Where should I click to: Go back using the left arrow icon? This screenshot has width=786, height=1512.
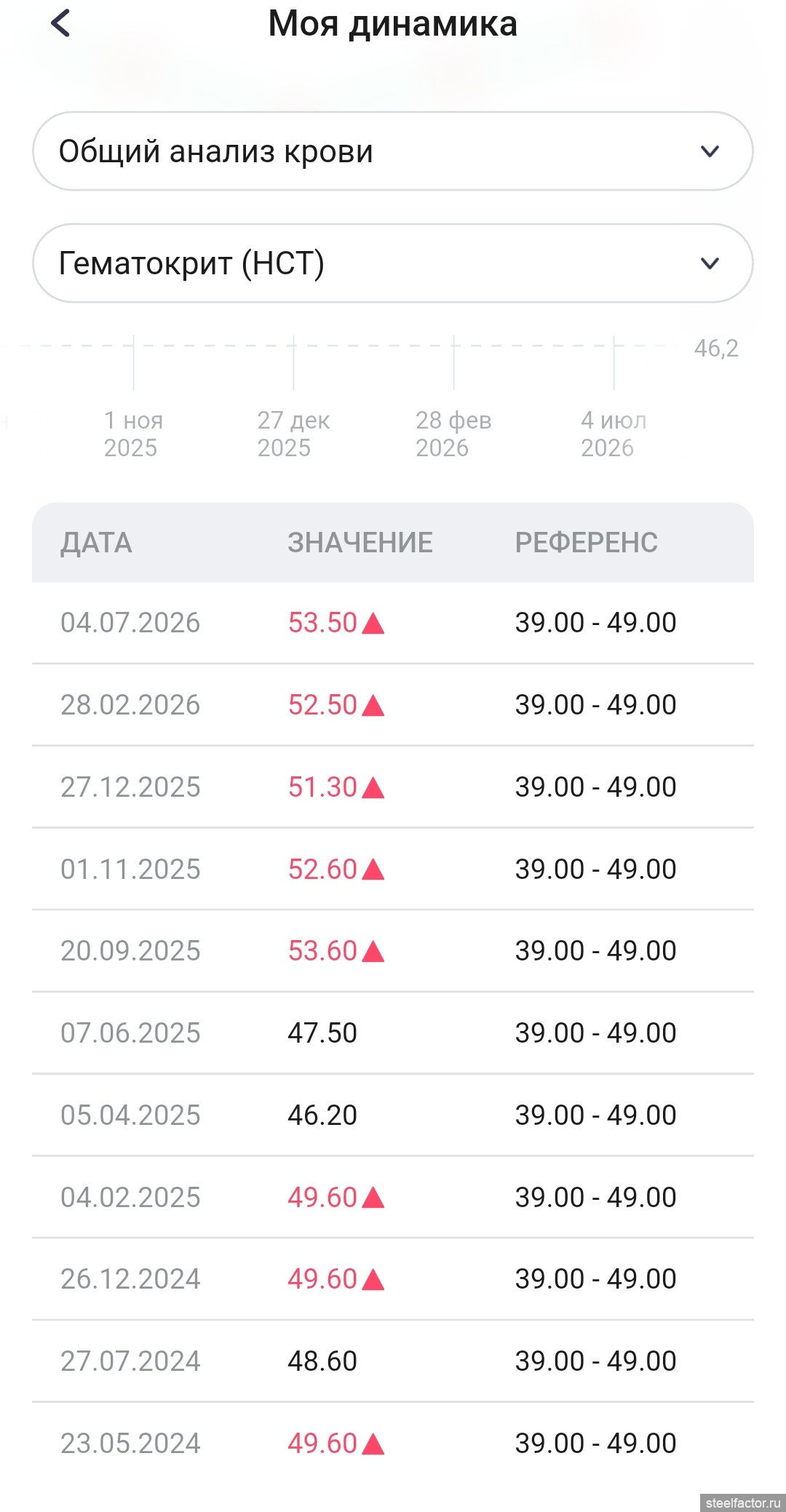(60, 23)
